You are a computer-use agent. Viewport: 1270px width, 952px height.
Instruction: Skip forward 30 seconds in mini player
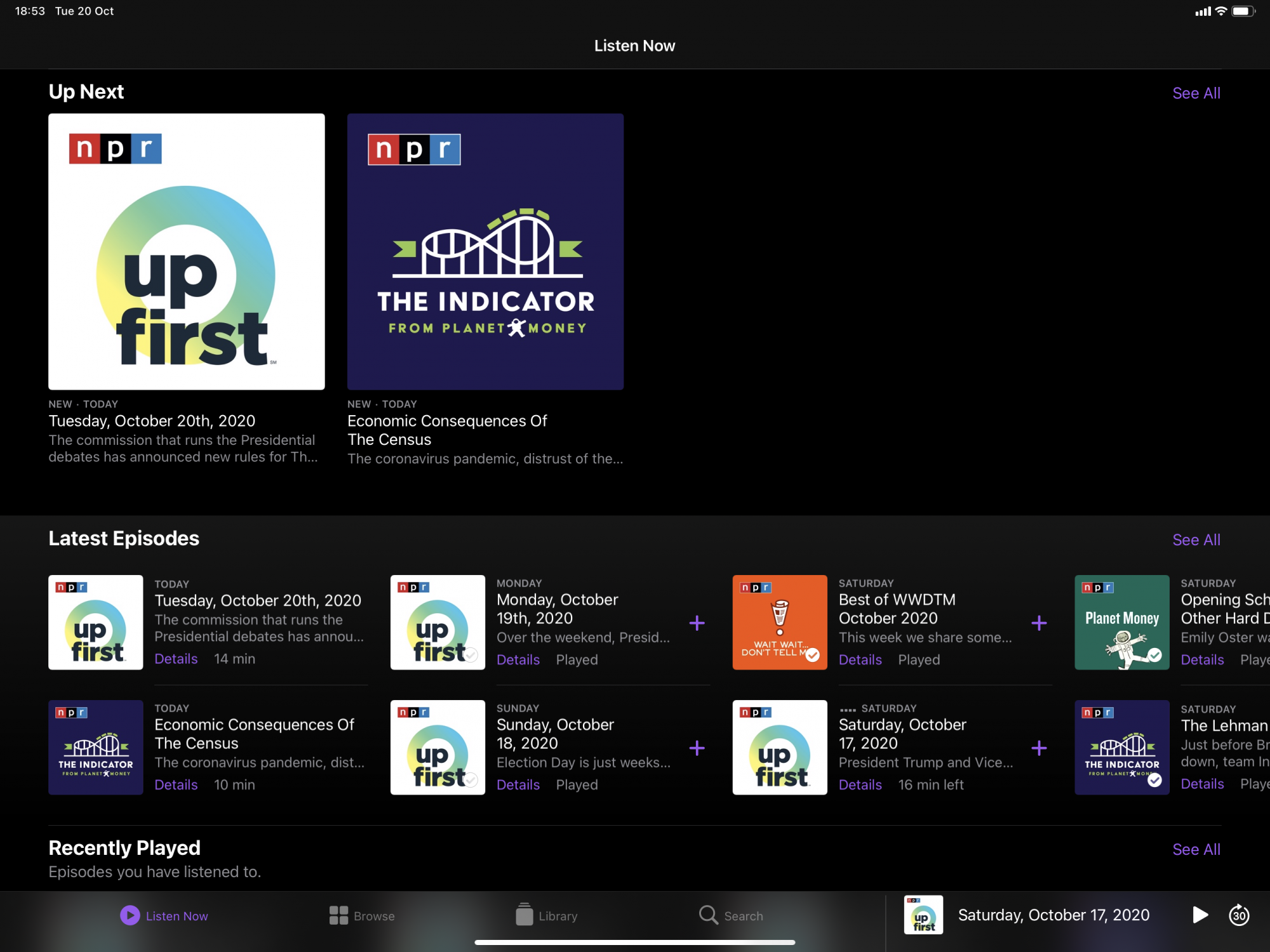(1239, 915)
